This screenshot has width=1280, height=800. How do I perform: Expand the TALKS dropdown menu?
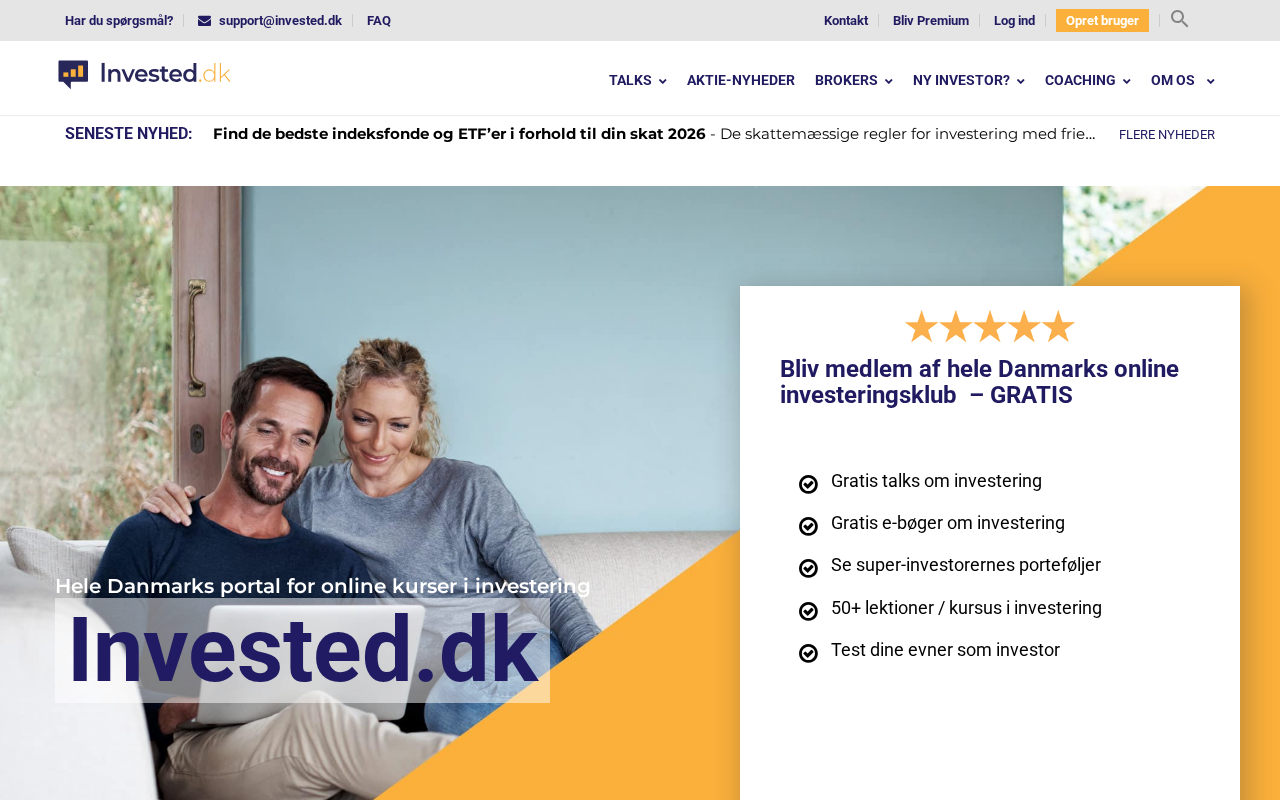point(637,81)
